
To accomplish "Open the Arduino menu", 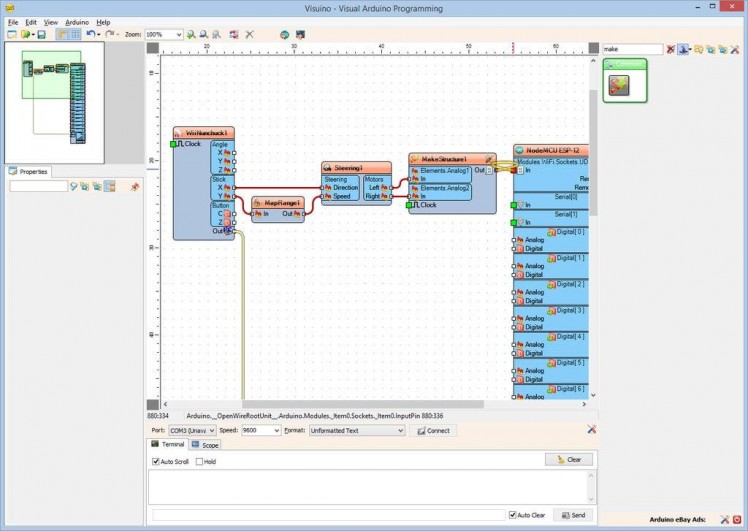I will pos(77,21).
